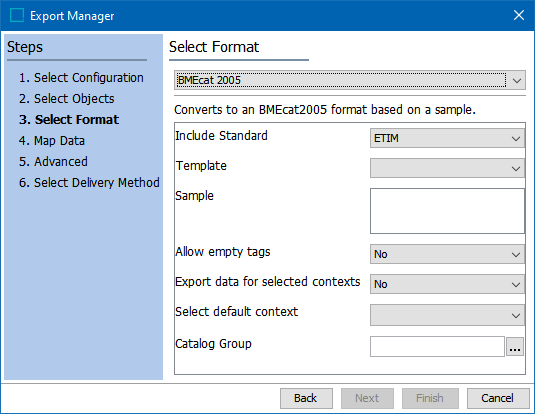535x414 pixels.
Task: Close the Export Manager dialog
Action: [519, 15]
